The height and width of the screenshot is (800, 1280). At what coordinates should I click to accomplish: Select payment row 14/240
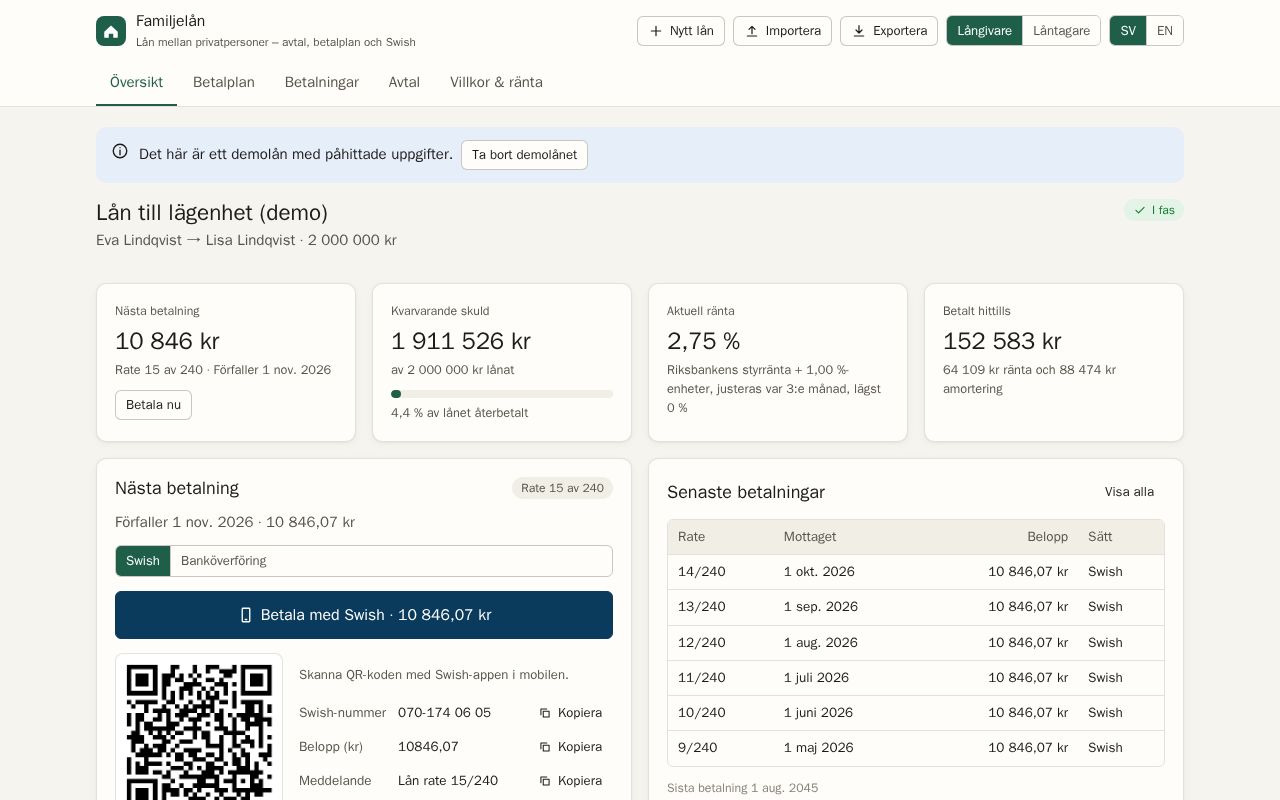tap(916, 572)
